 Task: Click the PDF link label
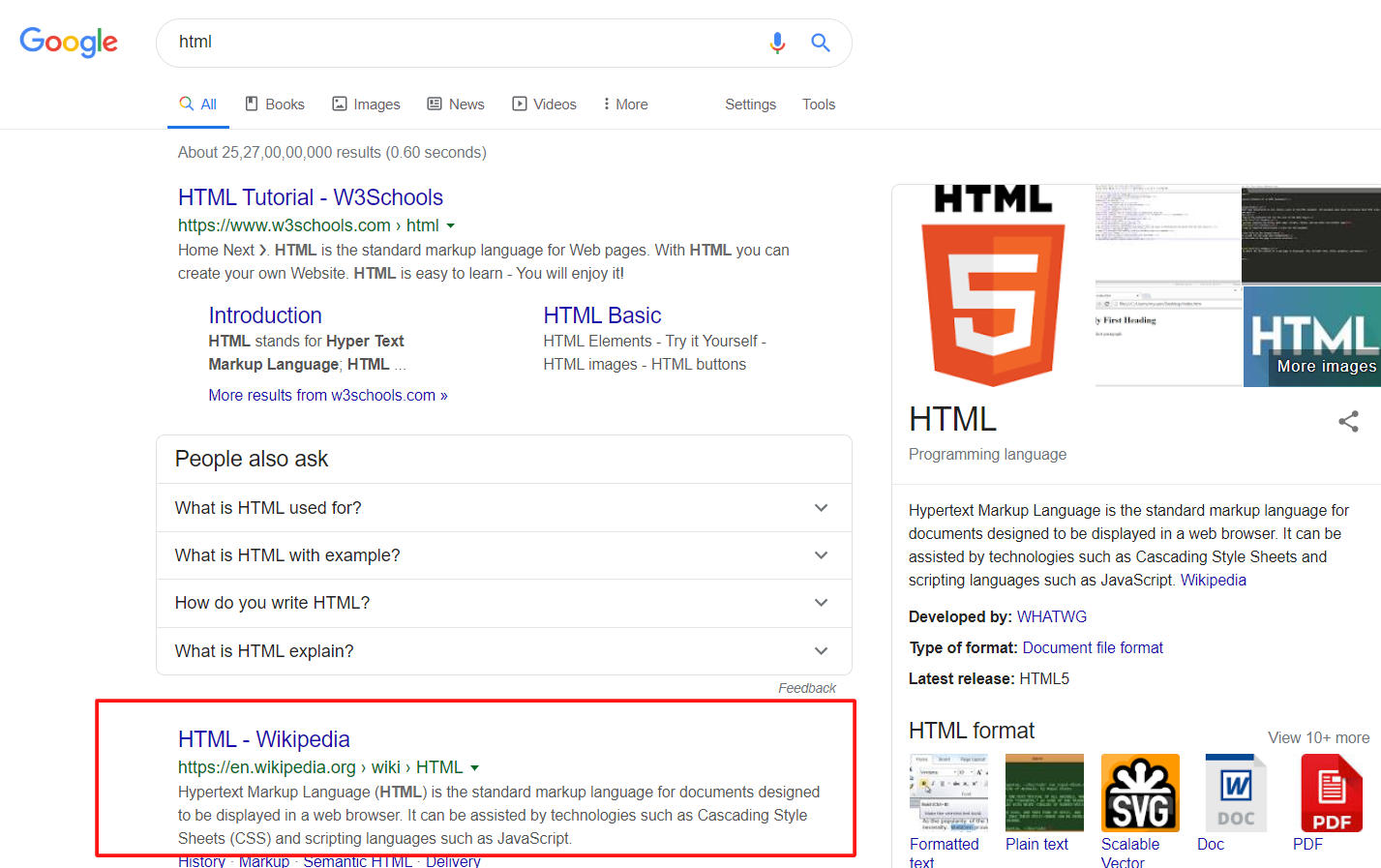[x=1307, y=844]
